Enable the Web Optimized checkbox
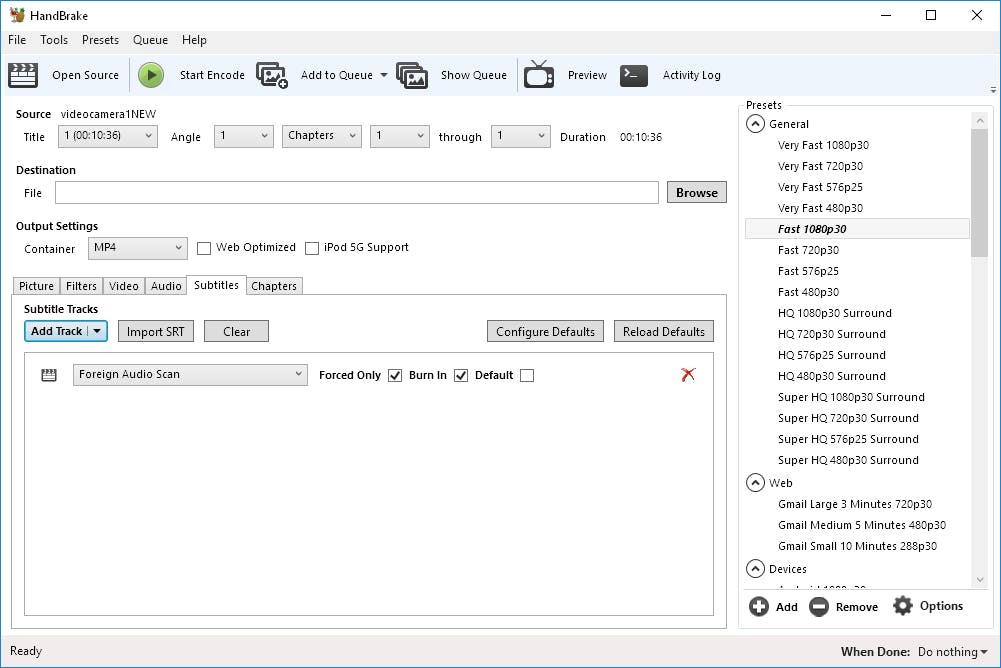Screen dimensions: 1001x668 204,248
